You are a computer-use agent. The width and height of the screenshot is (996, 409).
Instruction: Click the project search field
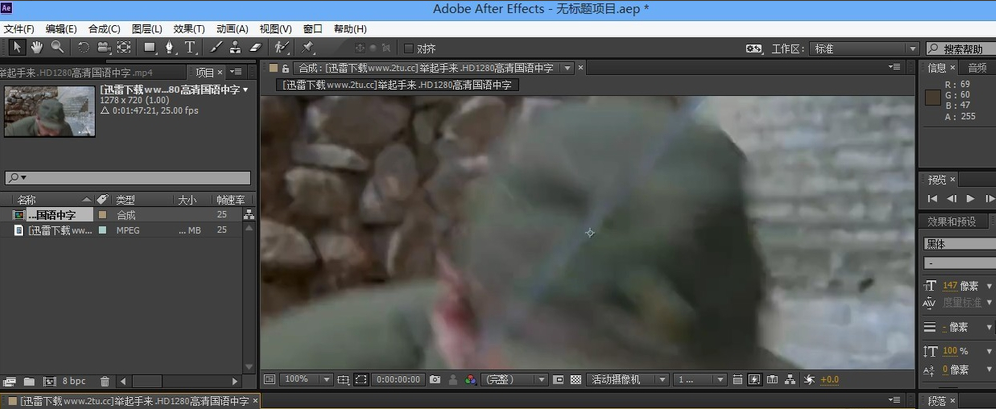click(x=128, y=178)
